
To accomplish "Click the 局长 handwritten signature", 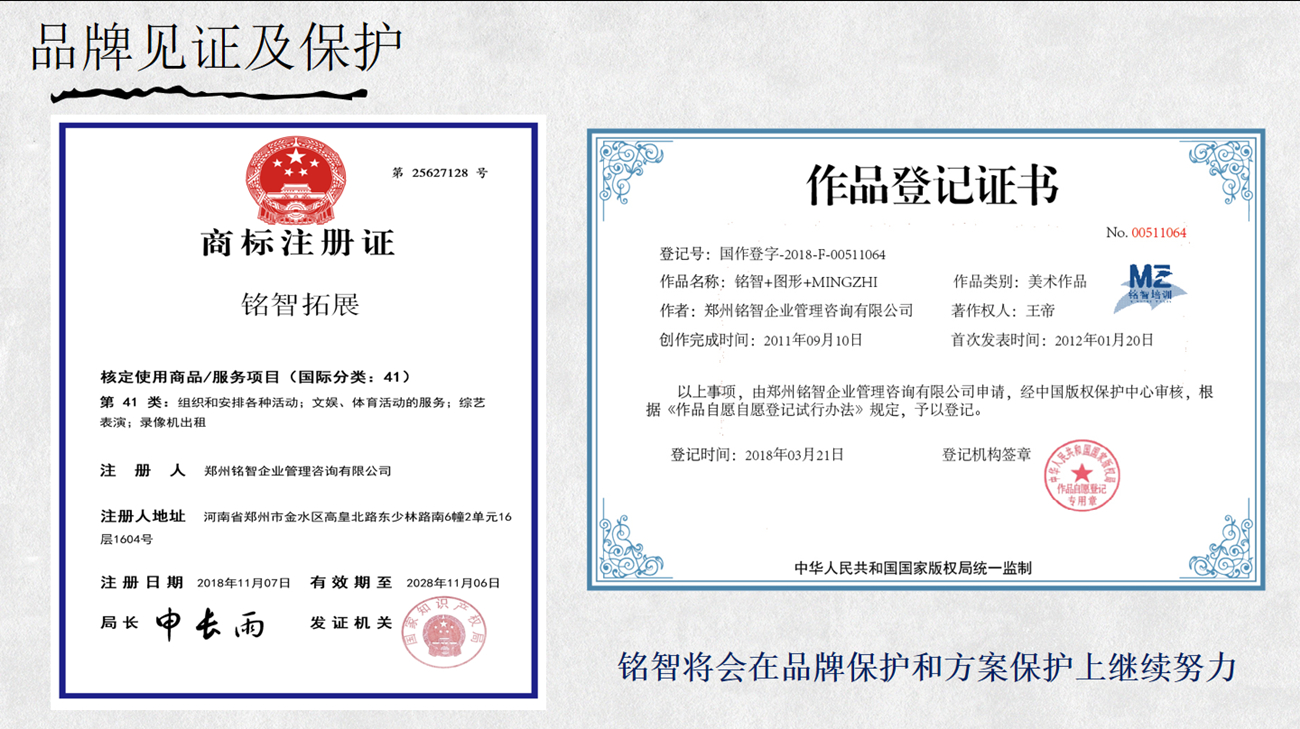I will [x=210, y=624].
